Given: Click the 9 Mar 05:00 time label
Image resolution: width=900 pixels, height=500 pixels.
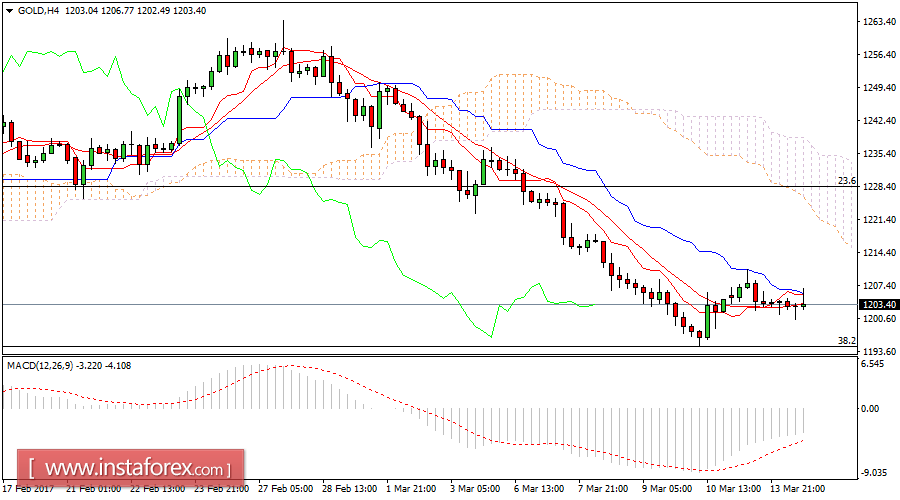Looking at the screenshot, I should 668,489.
